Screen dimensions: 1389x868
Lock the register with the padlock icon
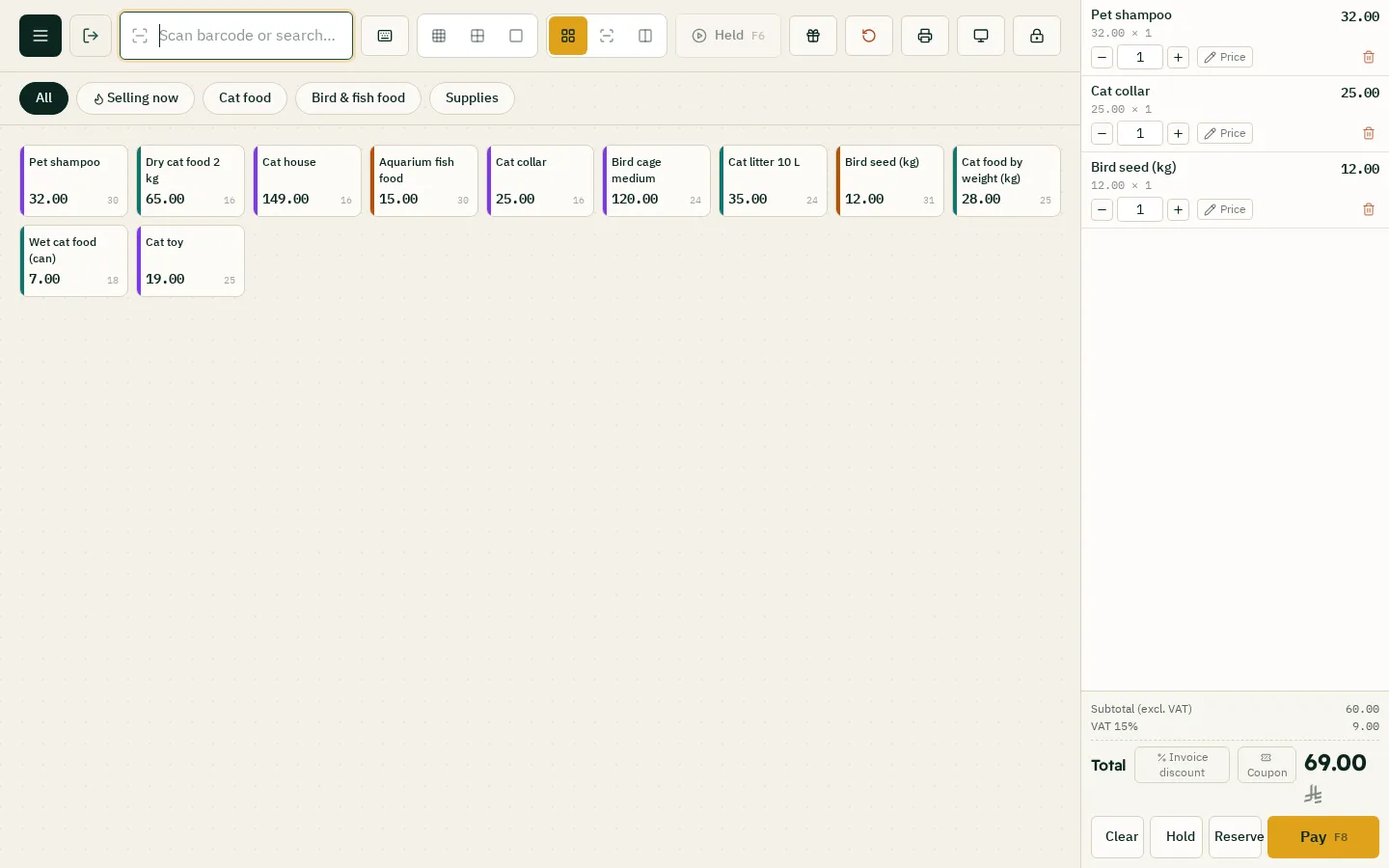1037,36
